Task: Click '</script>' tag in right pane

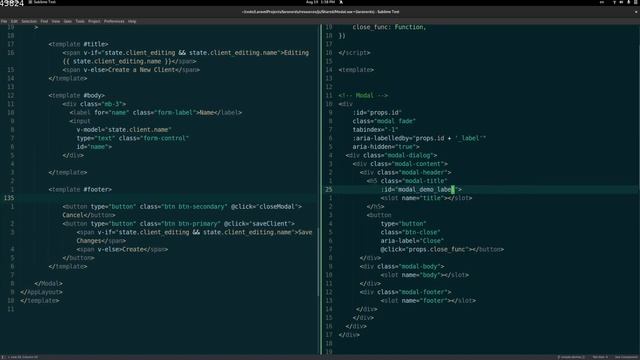Action: (355, 53)
